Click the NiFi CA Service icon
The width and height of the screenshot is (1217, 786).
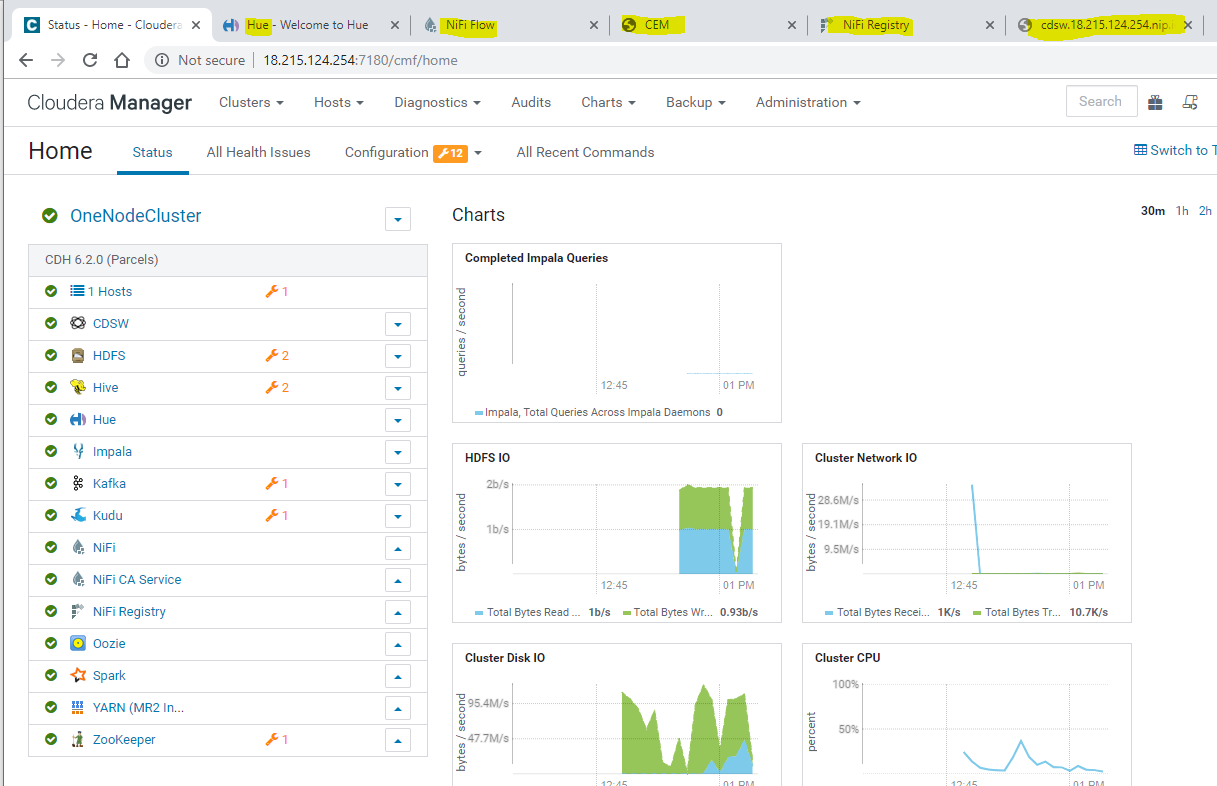(78, 579)
